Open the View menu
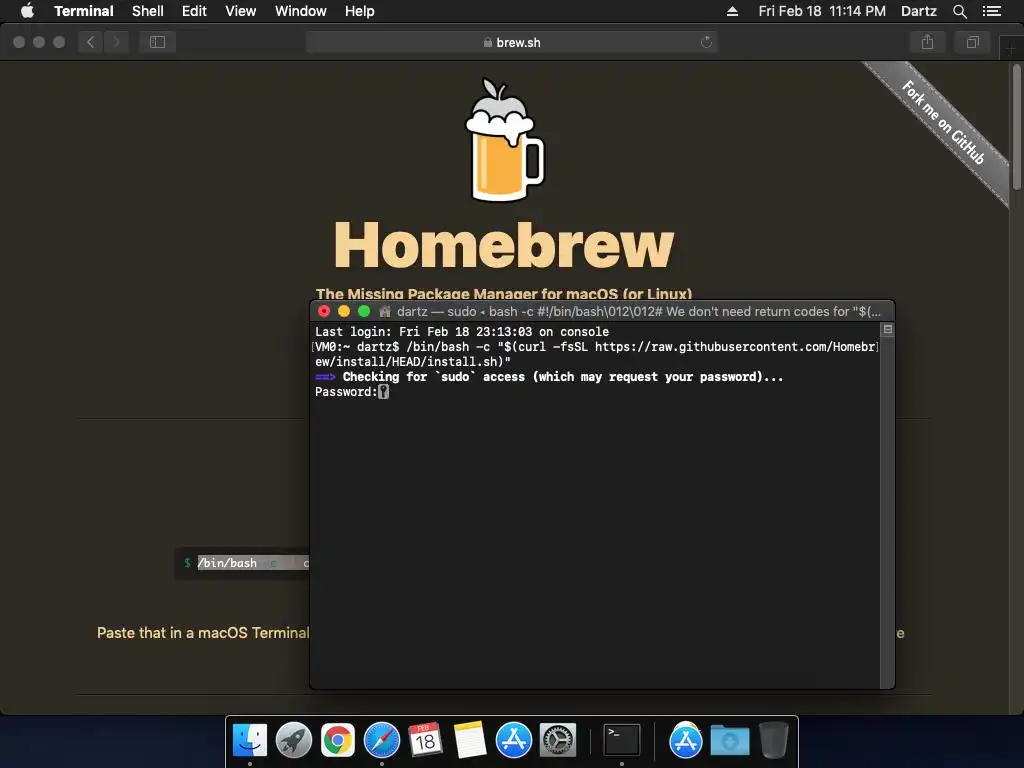 240,11
